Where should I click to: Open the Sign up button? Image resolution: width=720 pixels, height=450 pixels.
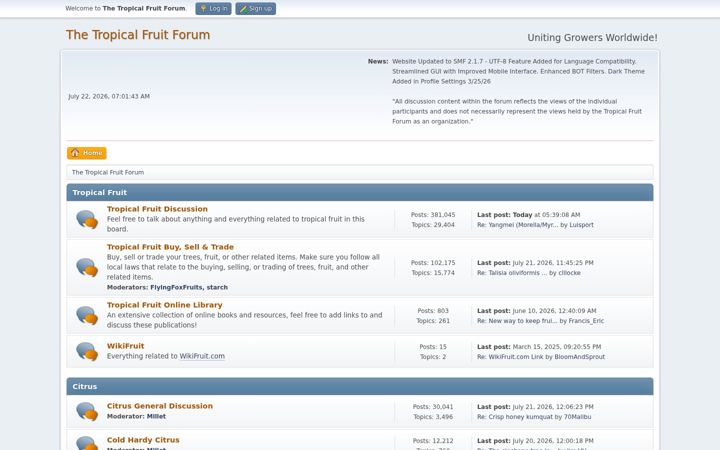256,8
